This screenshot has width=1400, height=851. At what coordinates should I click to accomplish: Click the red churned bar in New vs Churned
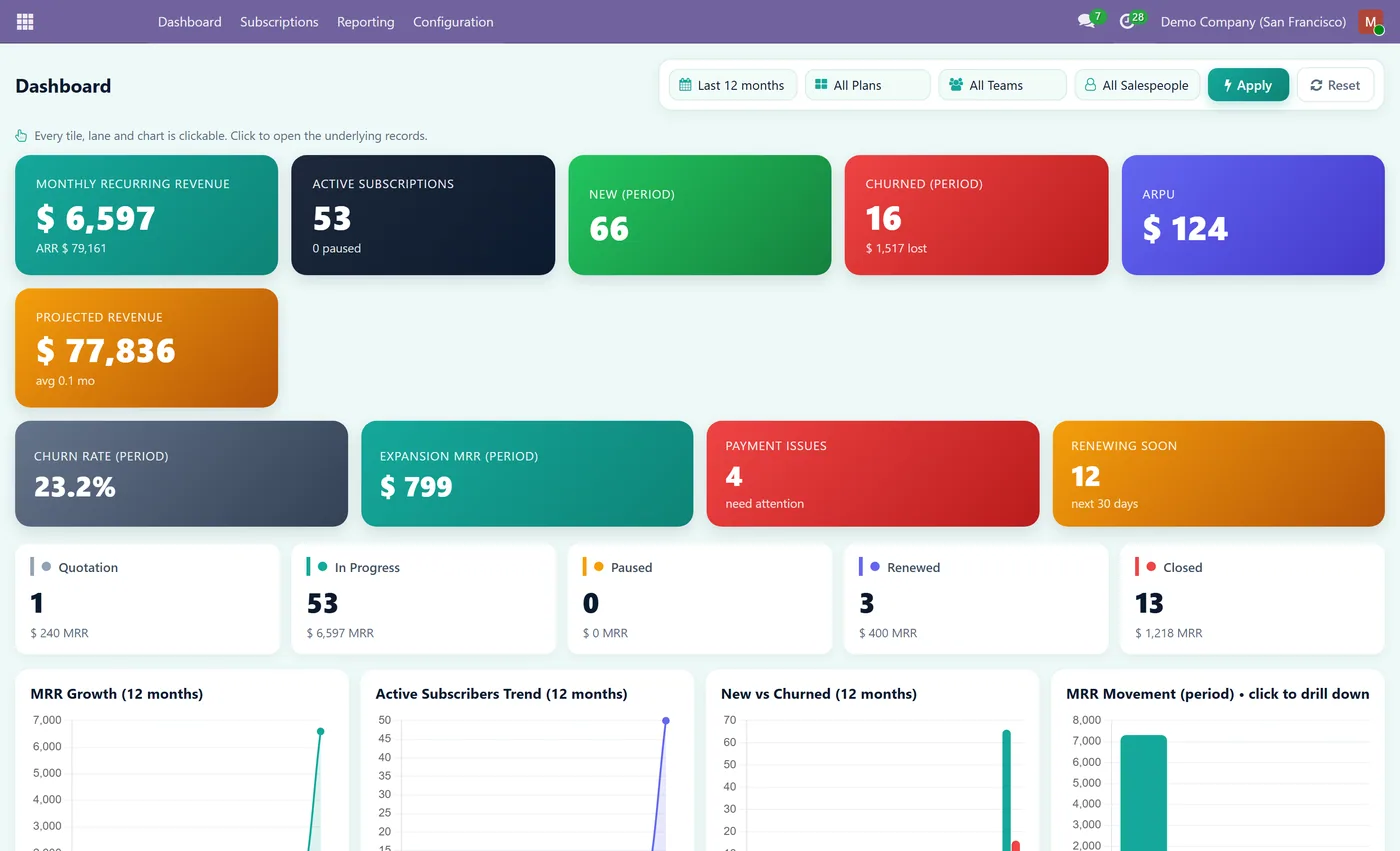[x=1016, y=846]
